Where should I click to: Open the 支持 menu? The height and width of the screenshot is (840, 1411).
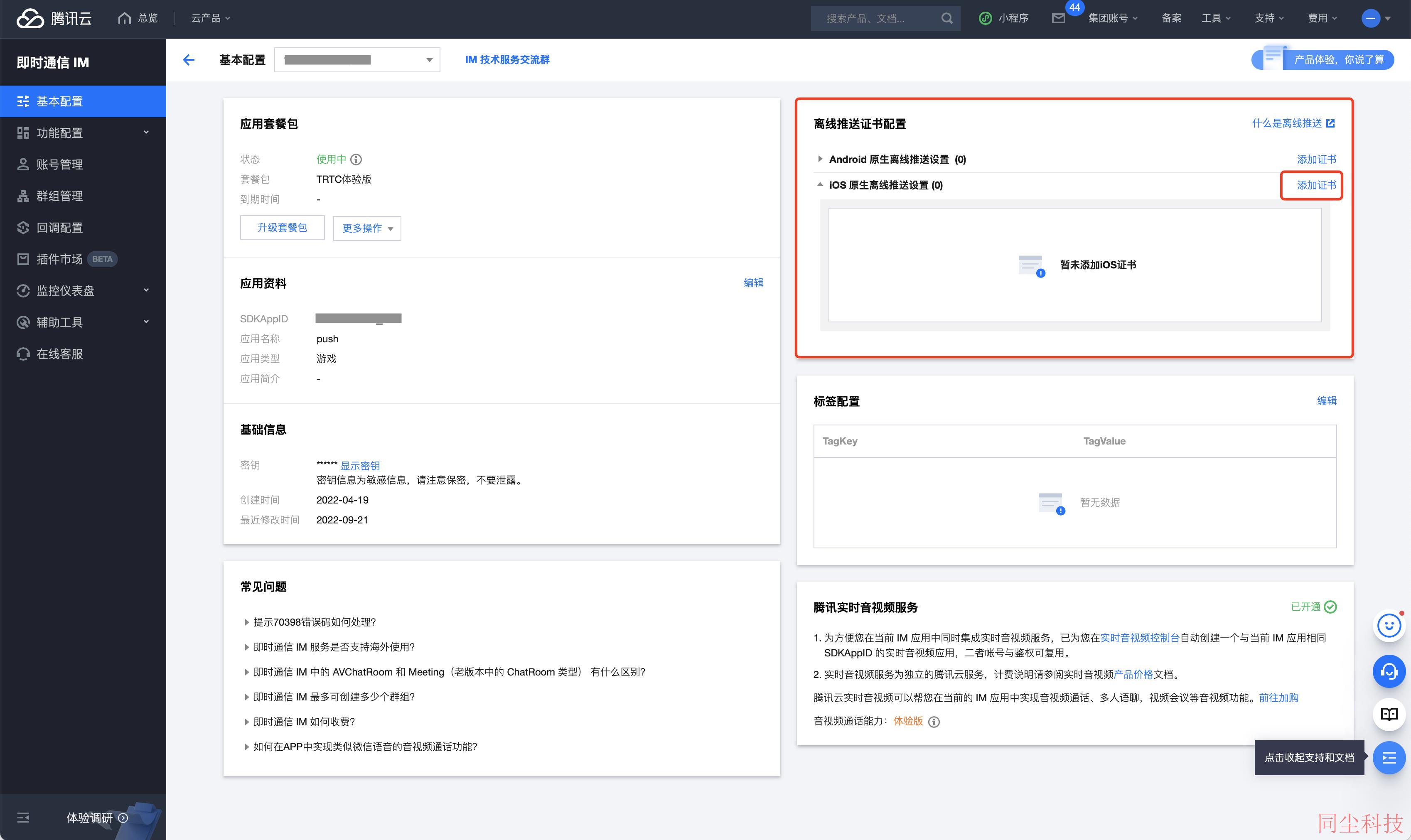(x=1269, y=18)
